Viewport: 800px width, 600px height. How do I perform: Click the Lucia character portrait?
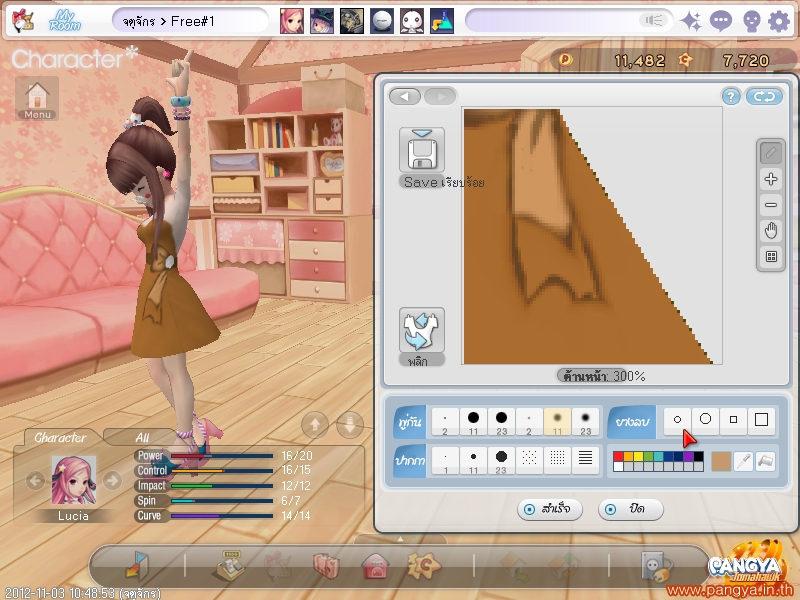[73, 481]
